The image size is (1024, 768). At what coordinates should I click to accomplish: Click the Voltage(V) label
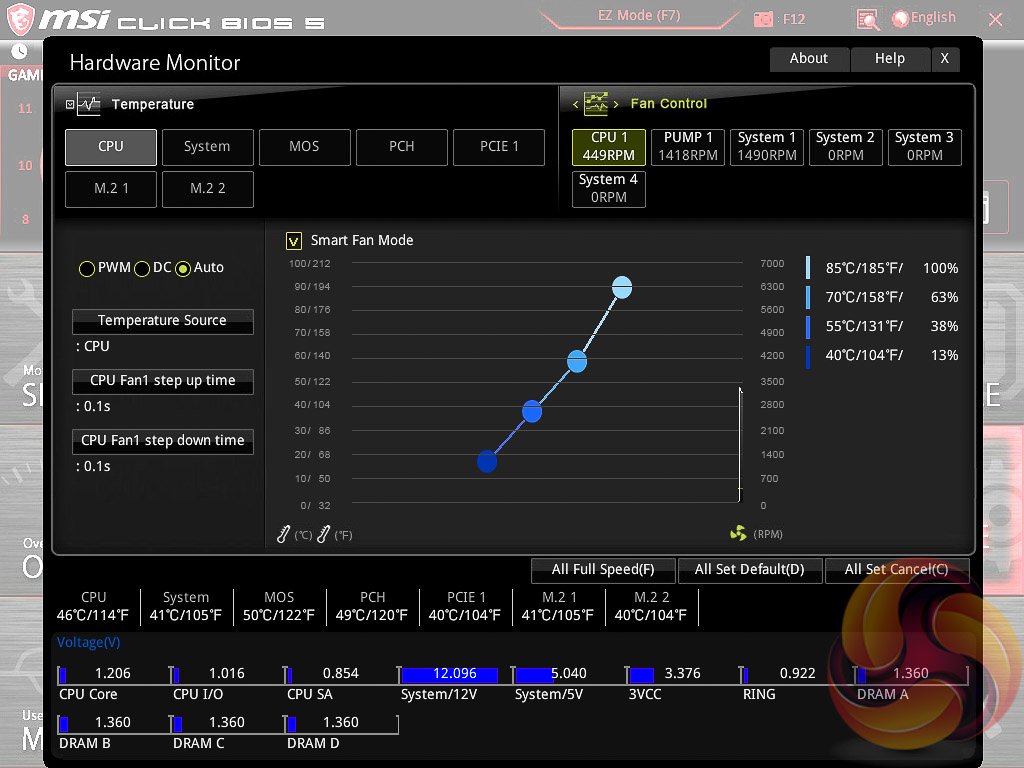(89, 643)
